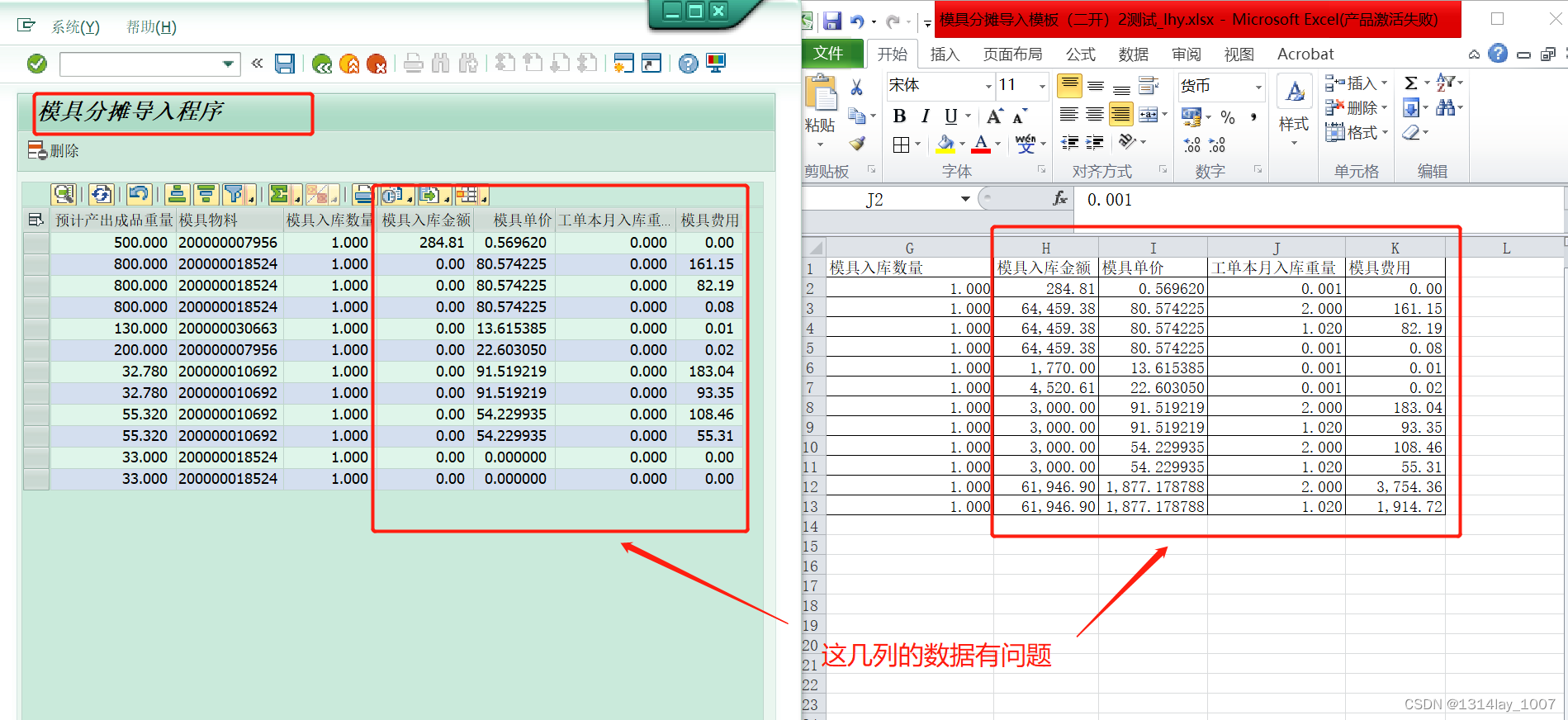The width and height of the screenshot is (1568, 720).
Task: Open the 货币 number format dropdown
Action: point(1258,87)
